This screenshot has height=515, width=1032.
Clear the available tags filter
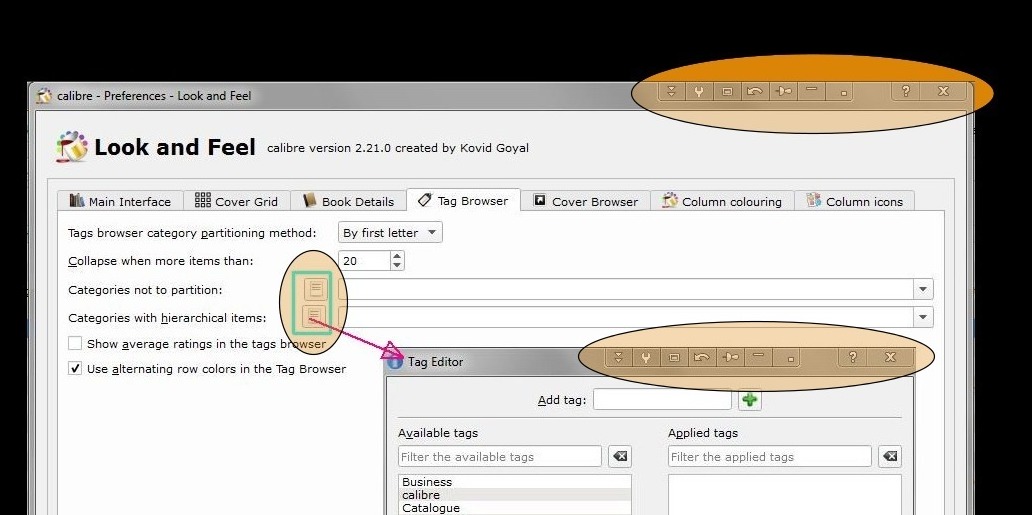coord(619,456)
